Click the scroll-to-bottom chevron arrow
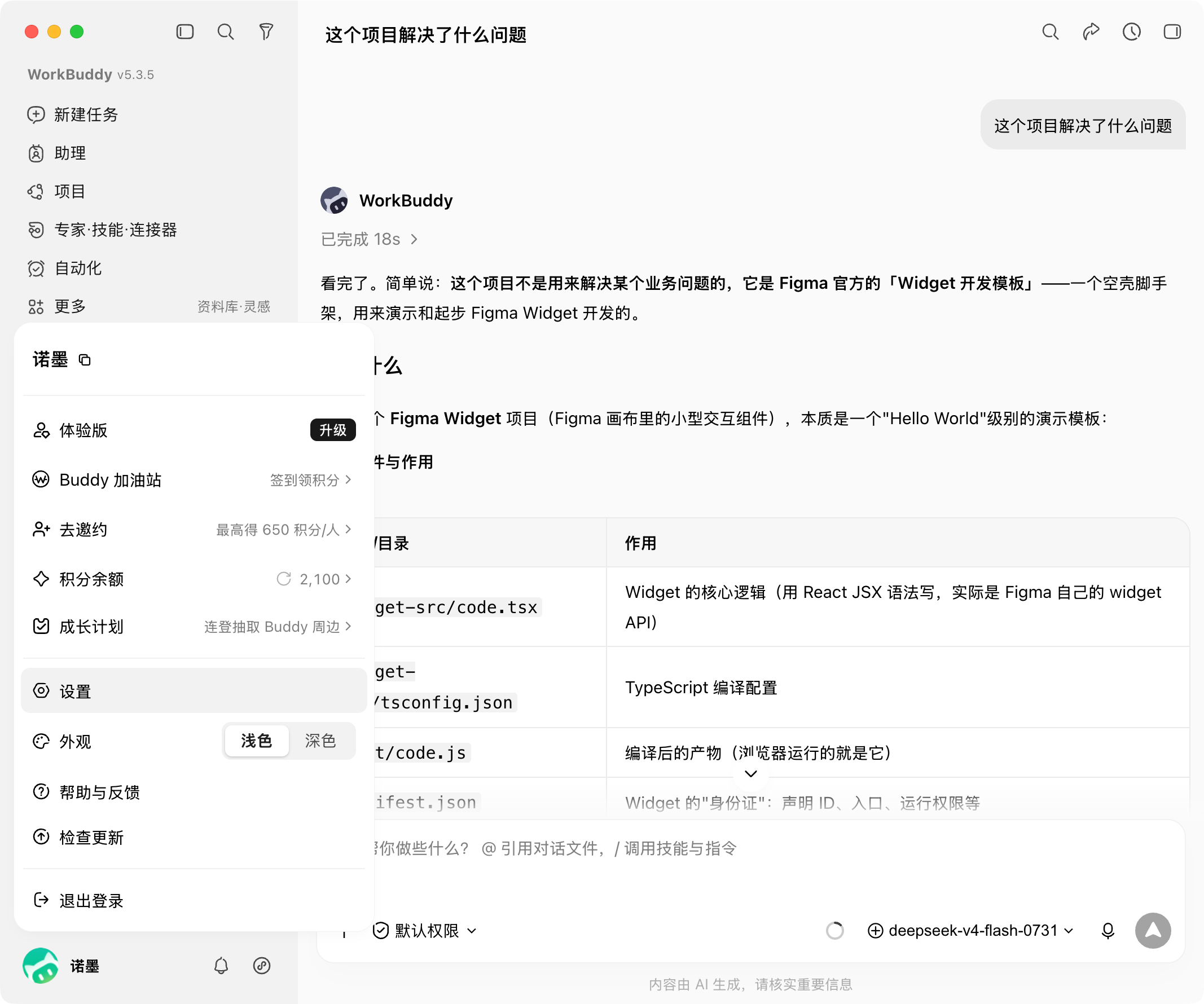1204x1004 pixels. click(750, 774)
